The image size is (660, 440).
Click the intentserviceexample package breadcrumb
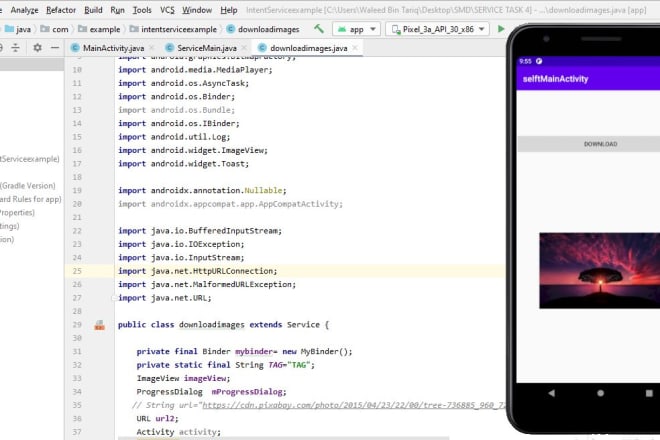pos(173,29)
